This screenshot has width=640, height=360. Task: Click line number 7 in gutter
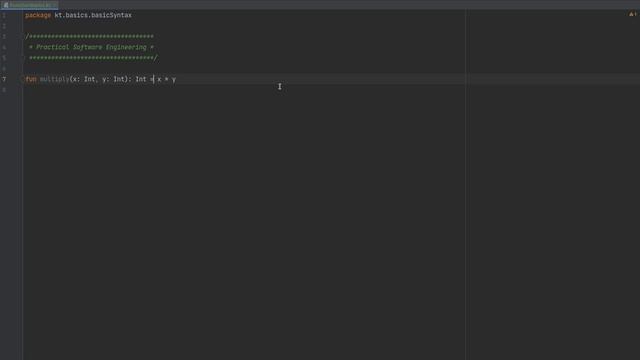[x=4, y=79]
